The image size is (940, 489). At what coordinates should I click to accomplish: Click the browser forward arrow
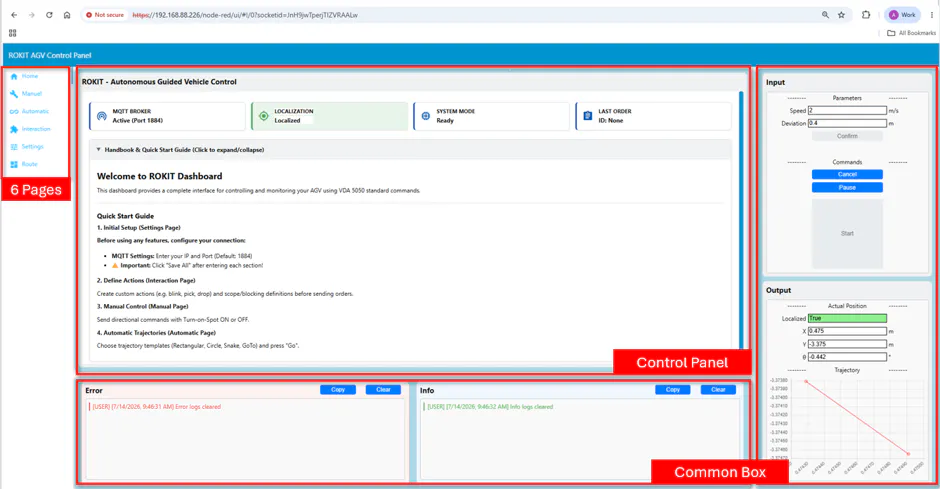tap(32, 15)
